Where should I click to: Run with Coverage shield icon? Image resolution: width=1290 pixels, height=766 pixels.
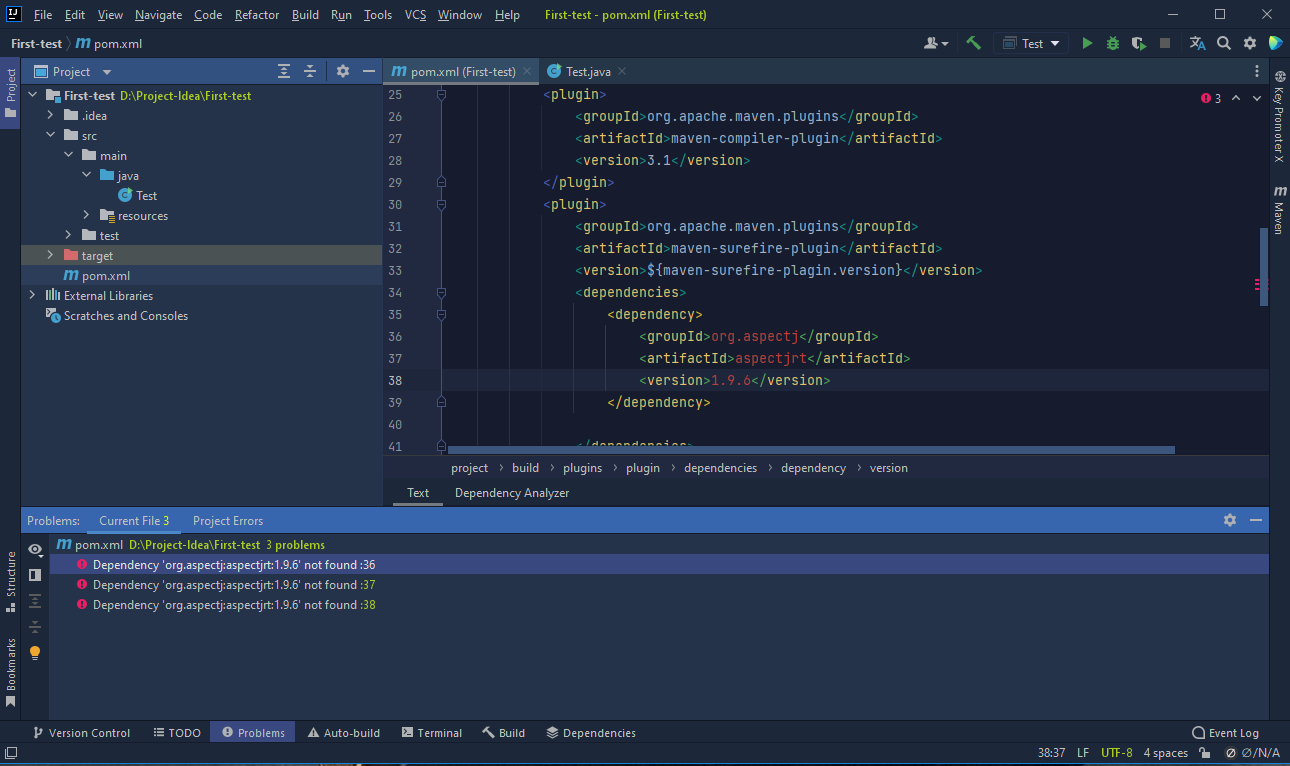click(1138, 44)
